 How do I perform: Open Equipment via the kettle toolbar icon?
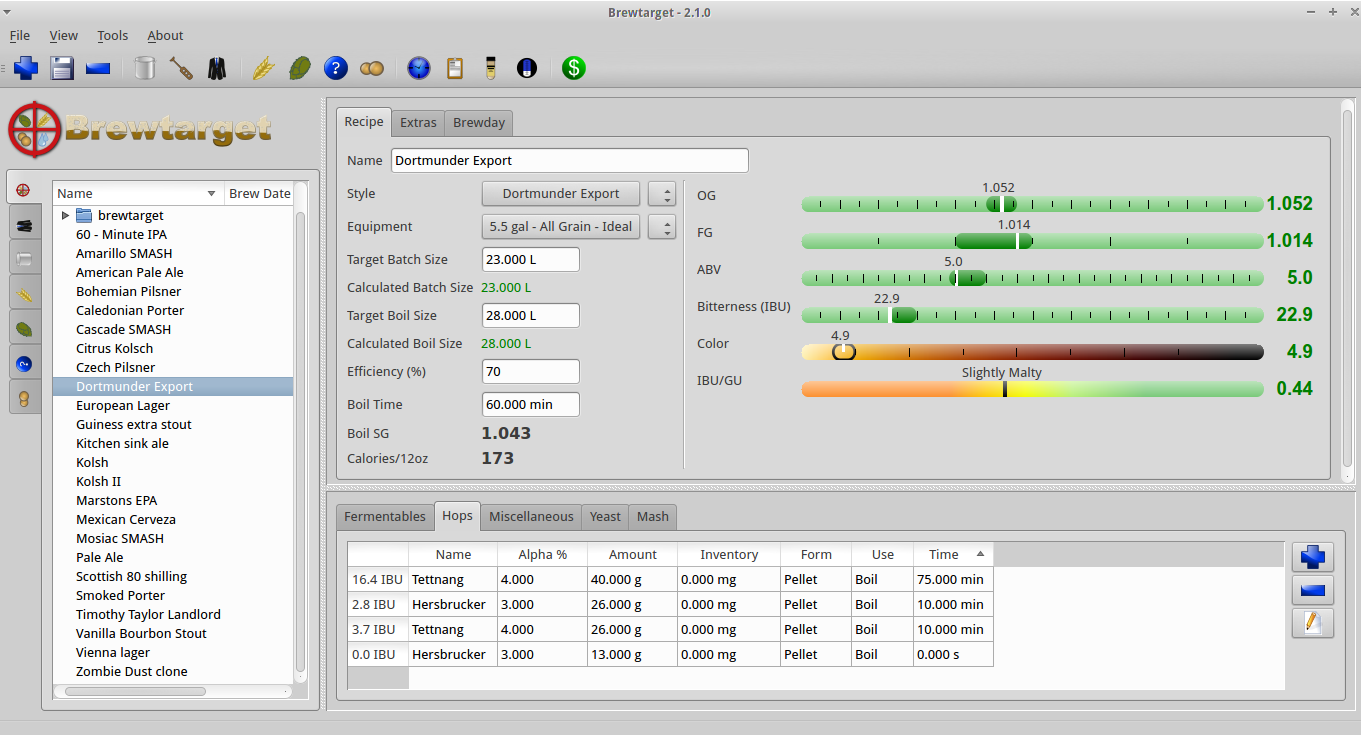click(145, 68)
